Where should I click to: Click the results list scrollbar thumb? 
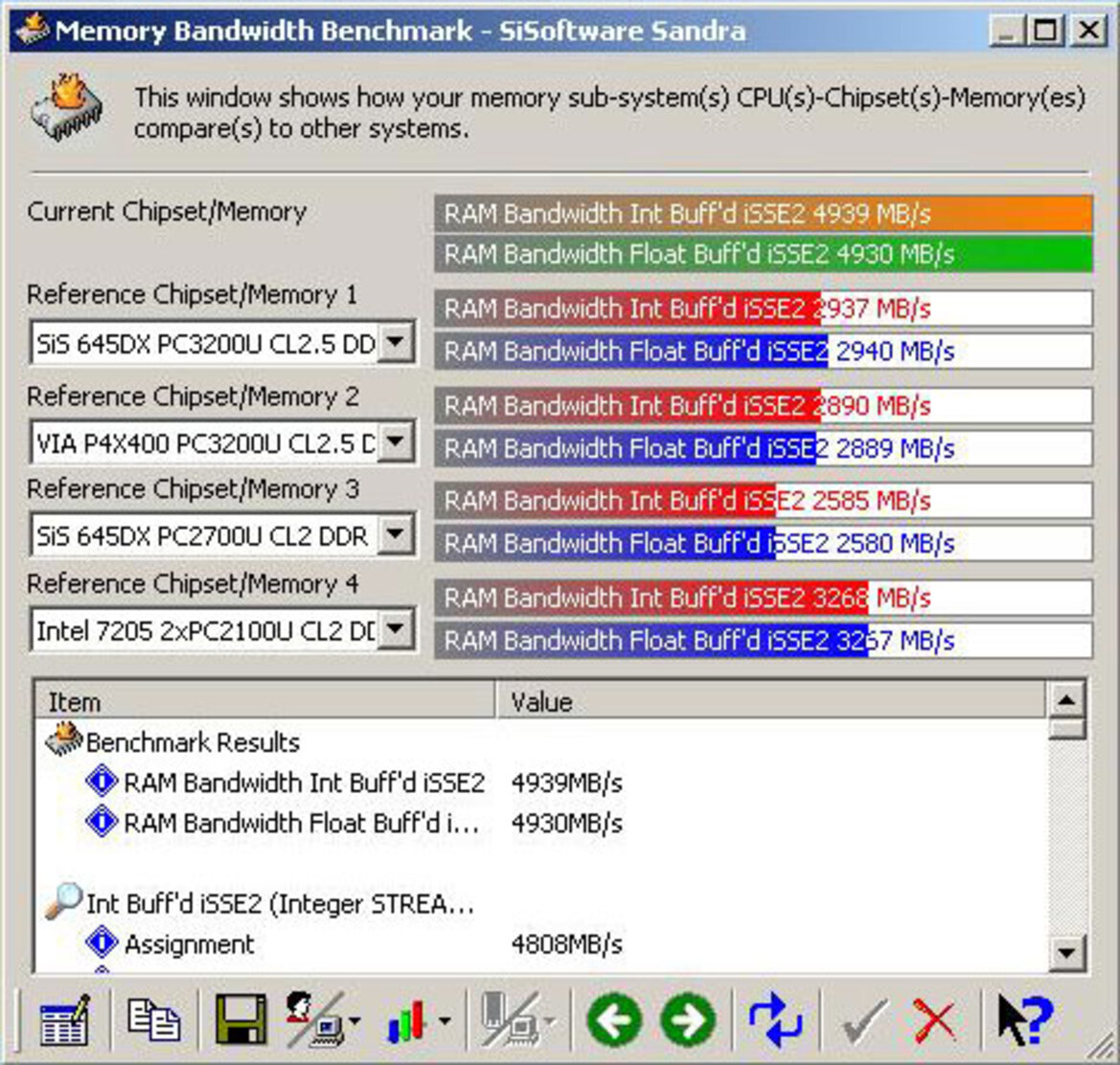pos(1067,728)
